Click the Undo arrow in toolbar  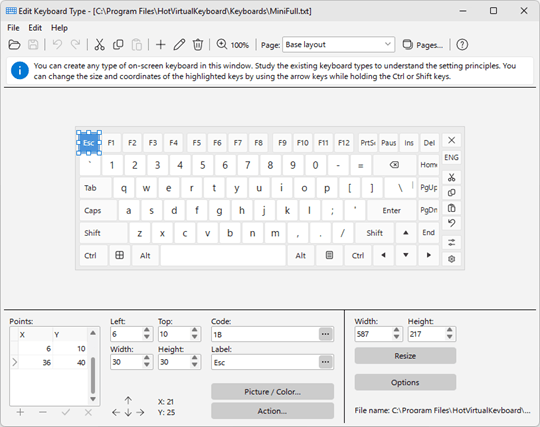point(58,45)
